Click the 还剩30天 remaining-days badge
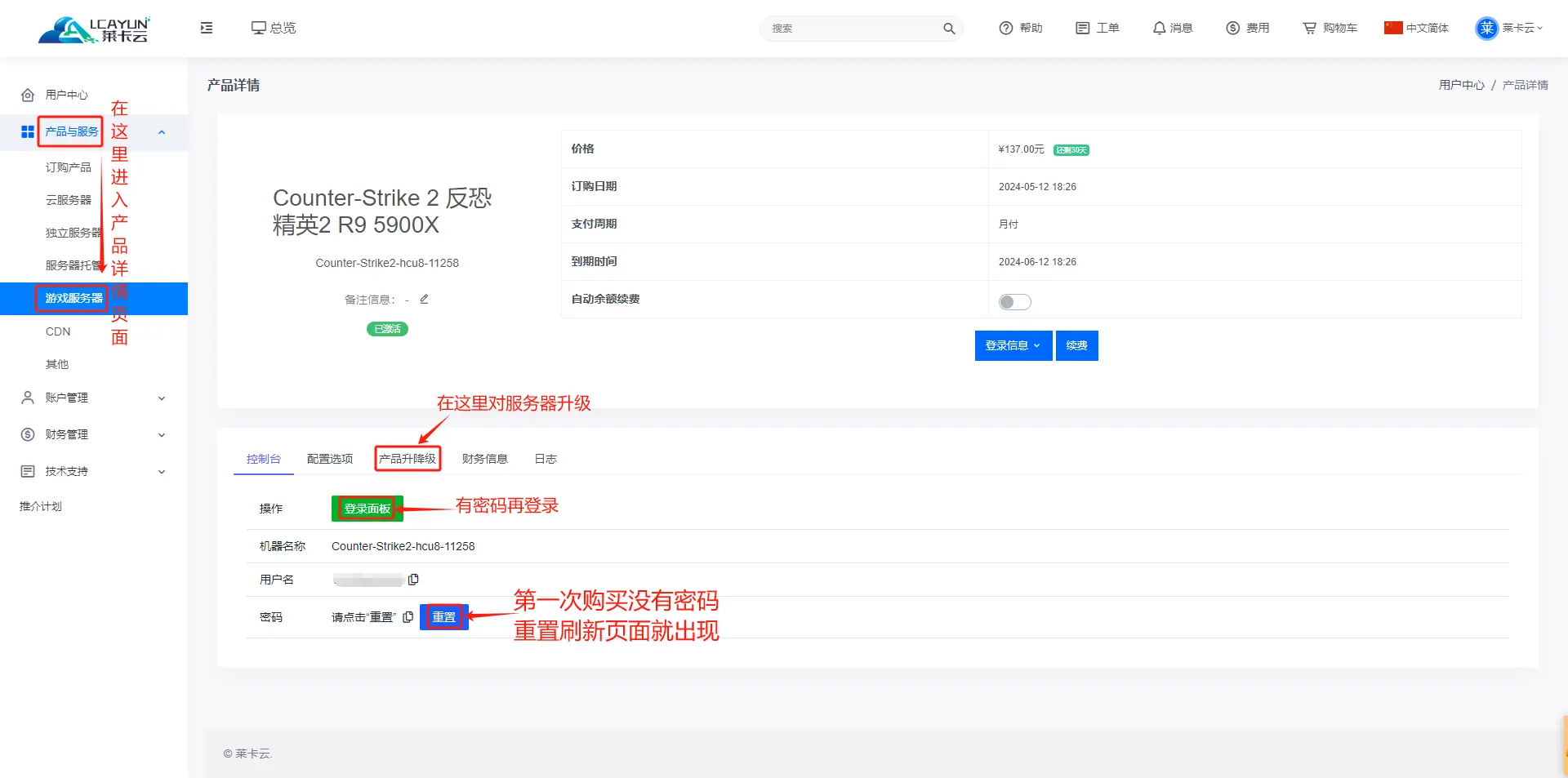 pyautogui.click(x=1071, y=150)
